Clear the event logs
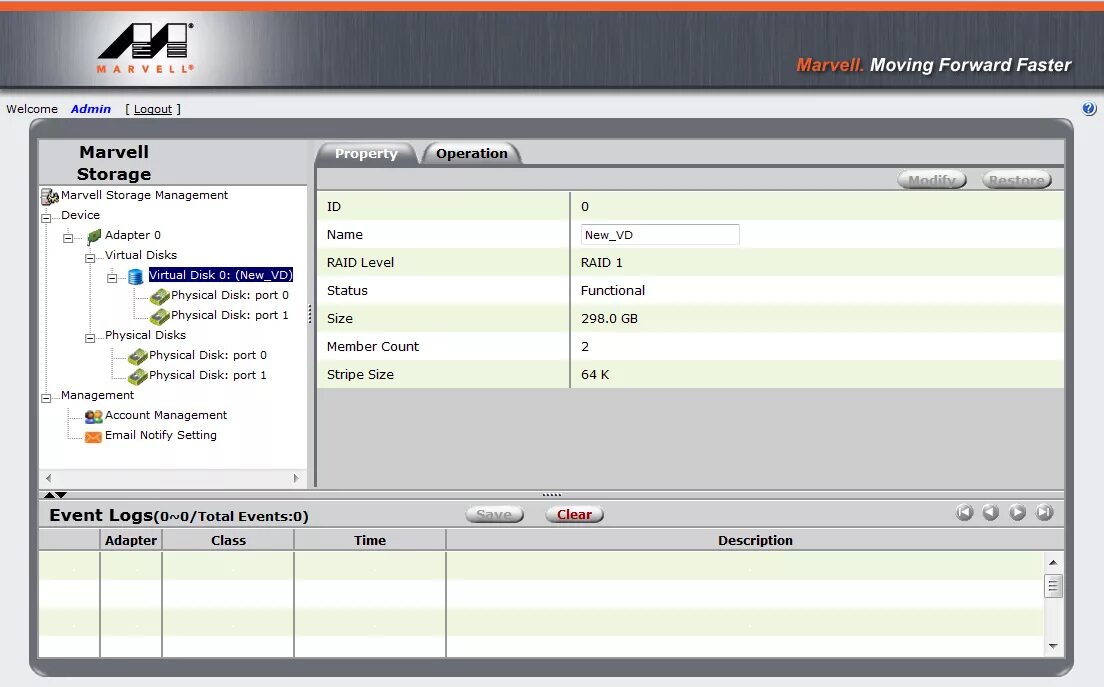The image size is (1104, 687). (x=575, y=515)
